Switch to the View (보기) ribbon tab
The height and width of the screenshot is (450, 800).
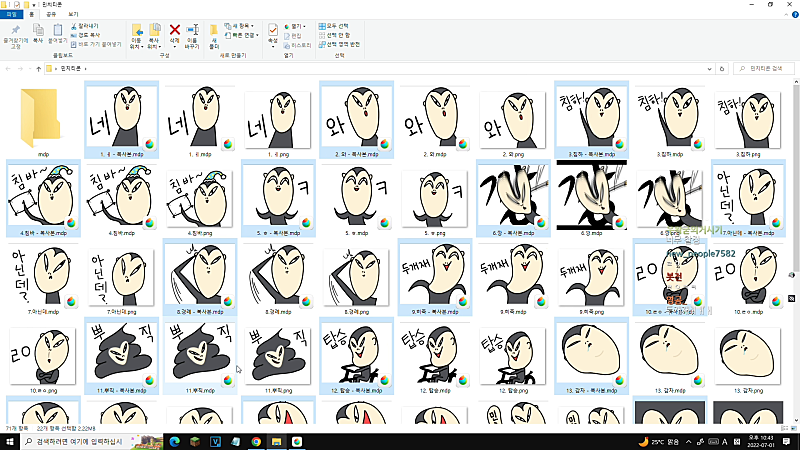(x=74, y=15)
